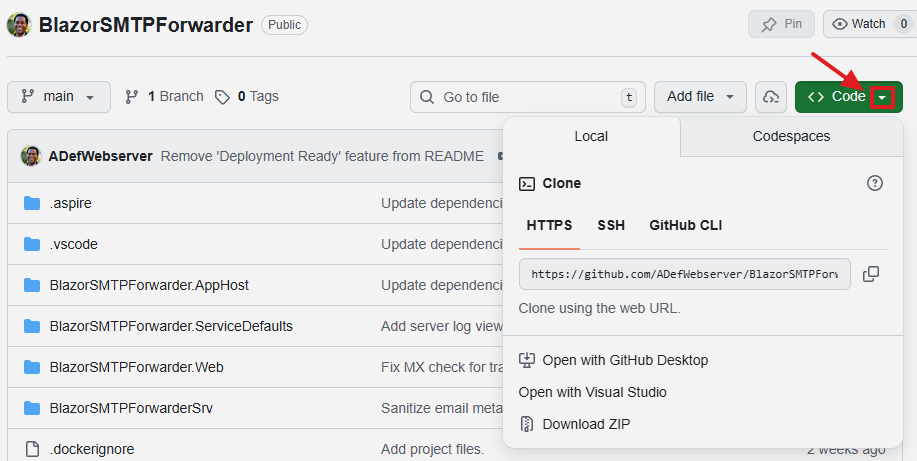Image resolution: width=917 pixels, height=461 pixels.
Task: Click the clone help question mark icon
Action: point(875,183)
